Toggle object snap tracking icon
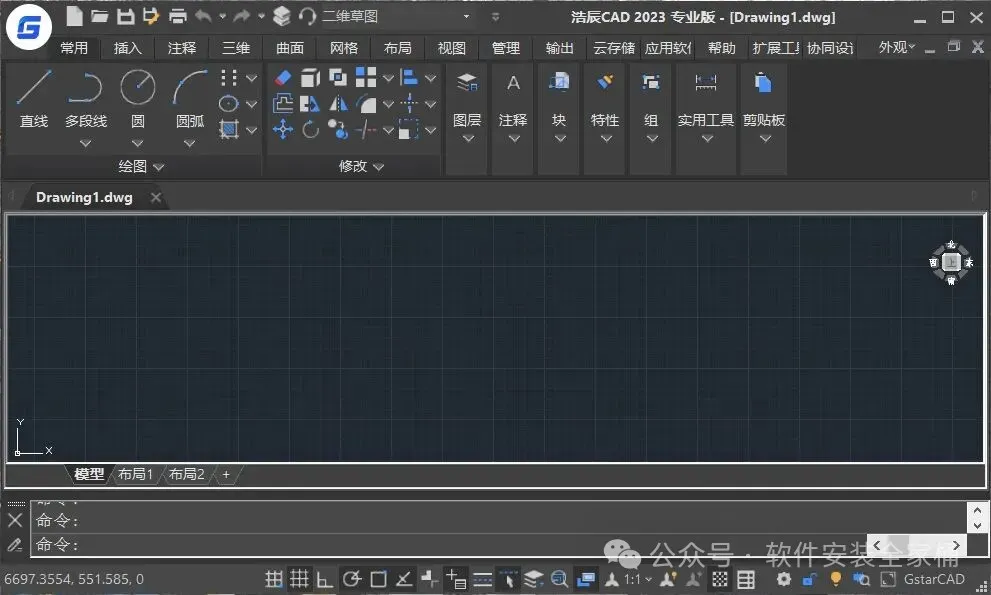 [404, 579]
